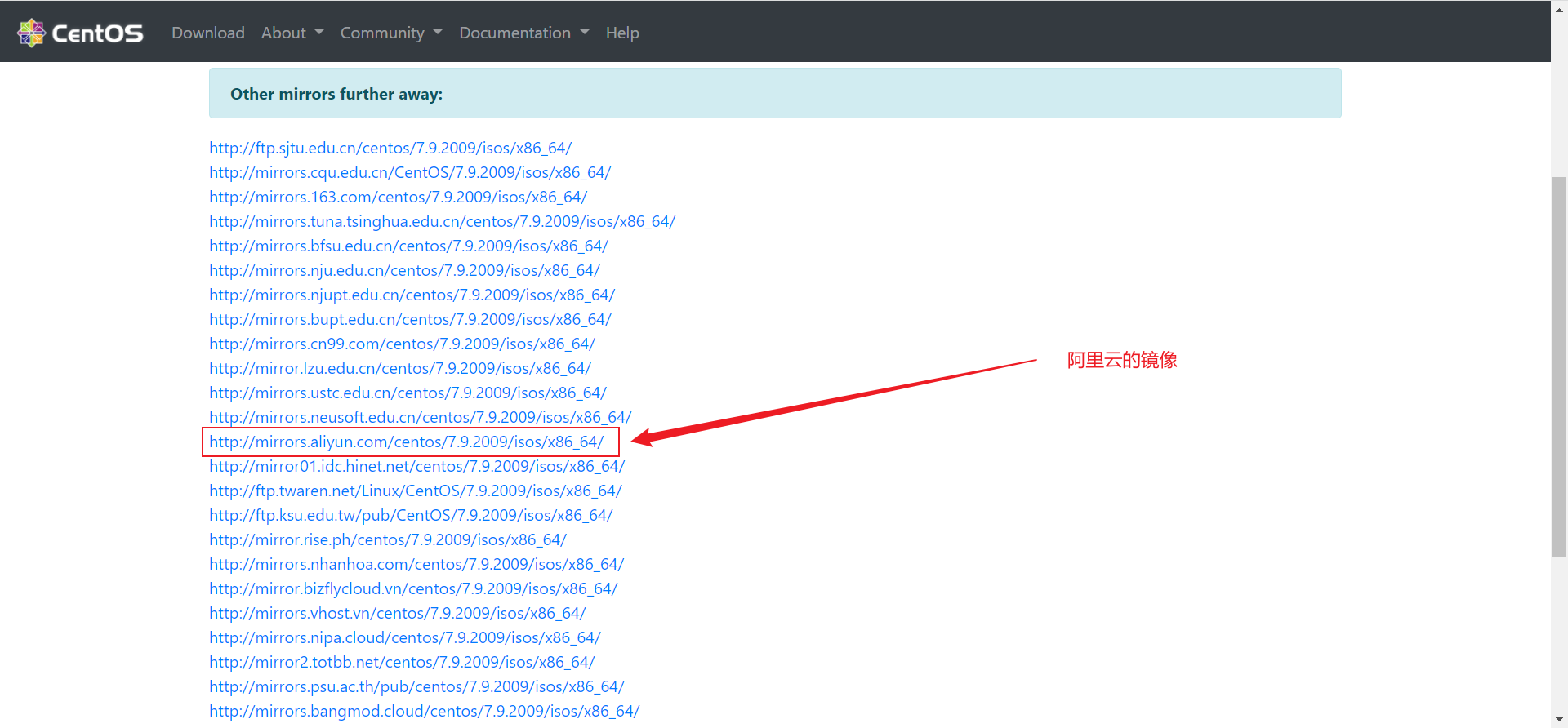Open the mirror2.totbb.net mirror link
Image resolution: width=1568 pixels, height=728 pixels.
(x=402, y=662)
